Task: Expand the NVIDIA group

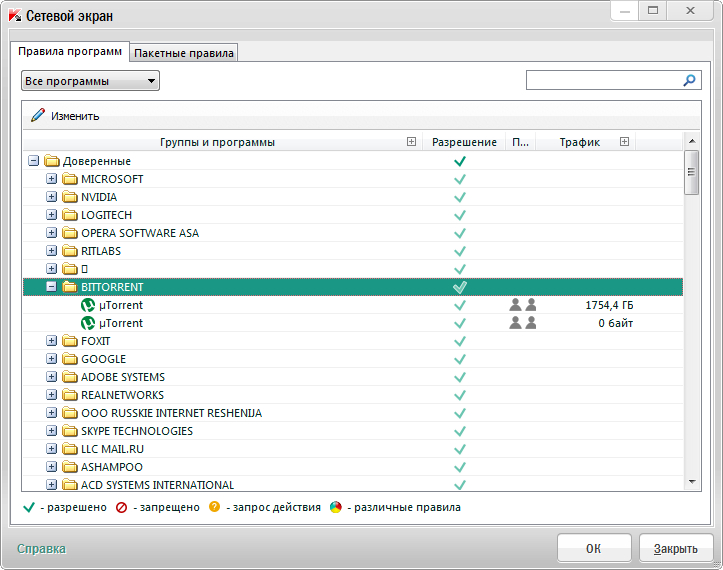Action: point(52,196)
